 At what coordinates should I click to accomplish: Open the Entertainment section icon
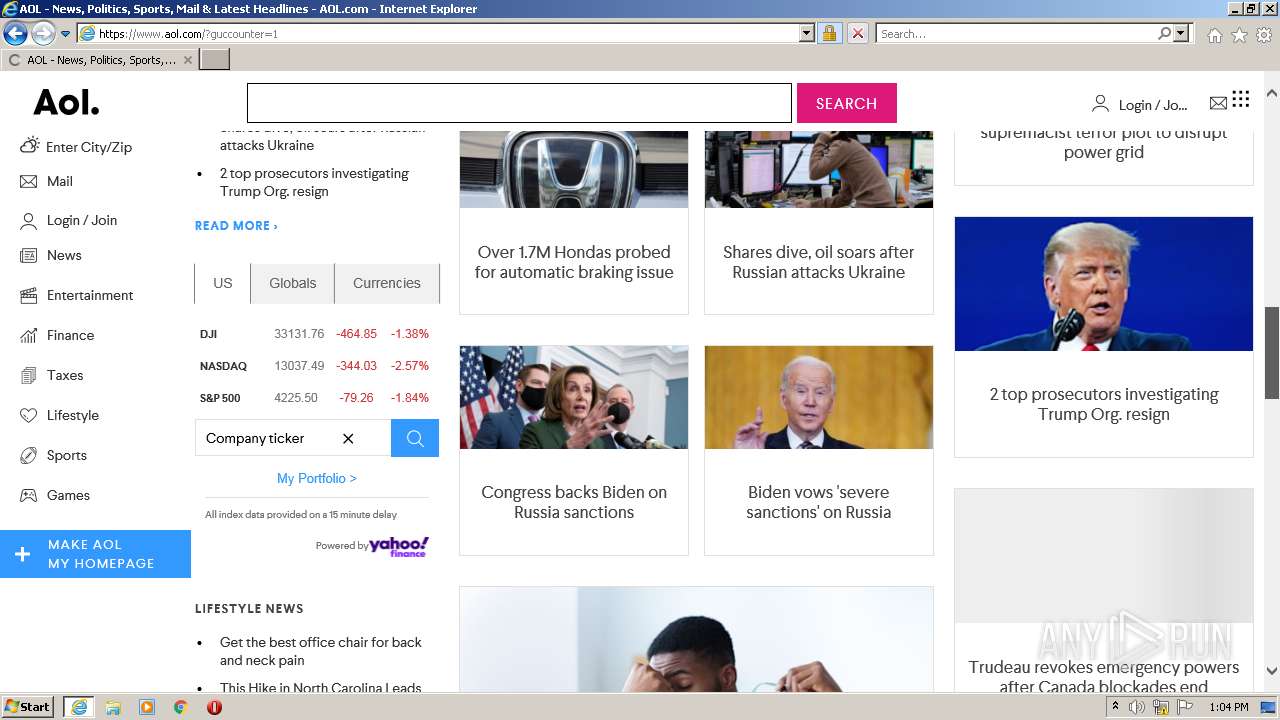coord(28,295)
